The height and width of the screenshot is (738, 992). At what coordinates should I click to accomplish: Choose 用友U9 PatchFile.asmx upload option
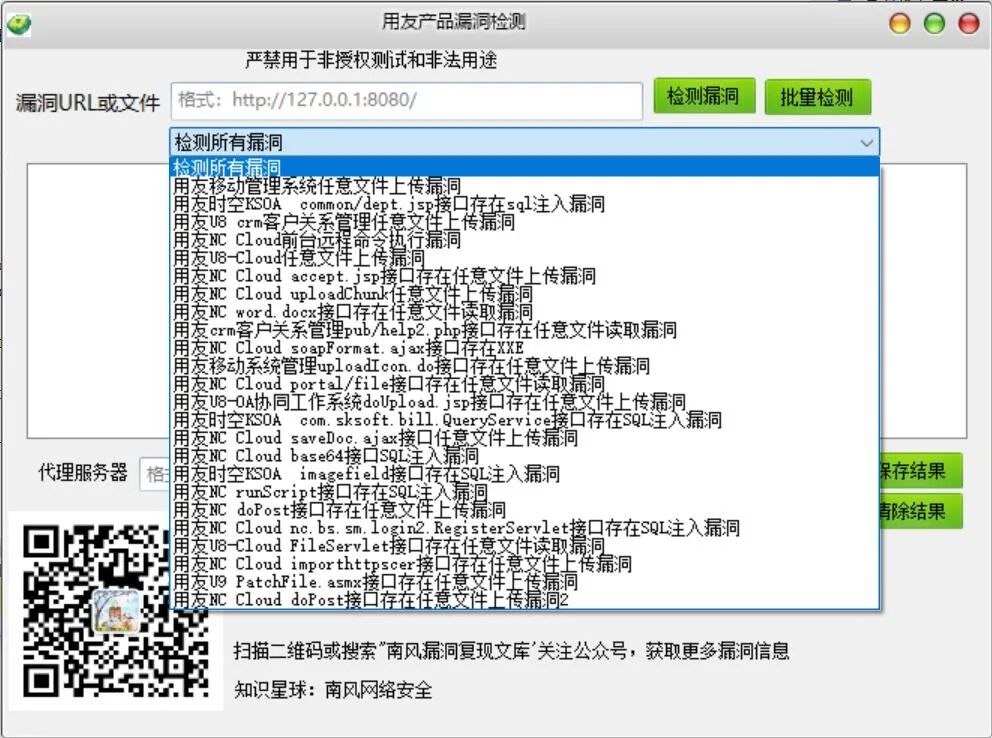pos(524,581)
